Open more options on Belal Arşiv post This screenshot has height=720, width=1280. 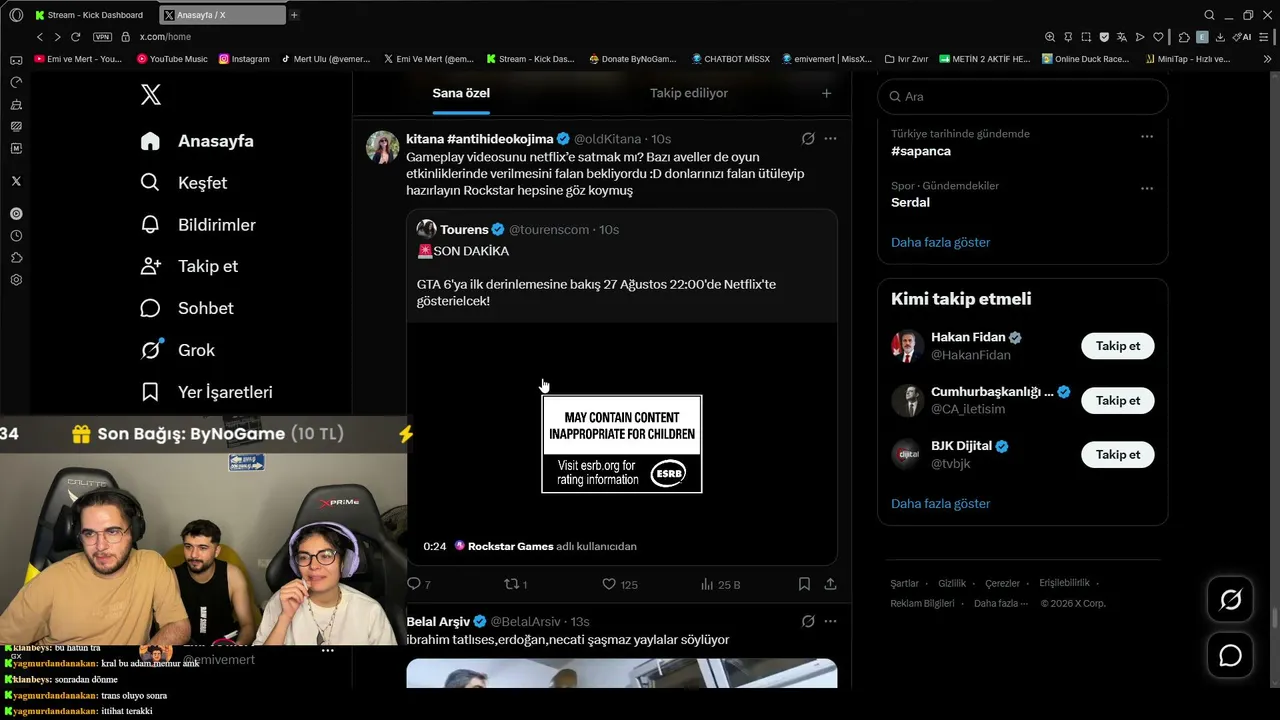click(x=830, y=622)
